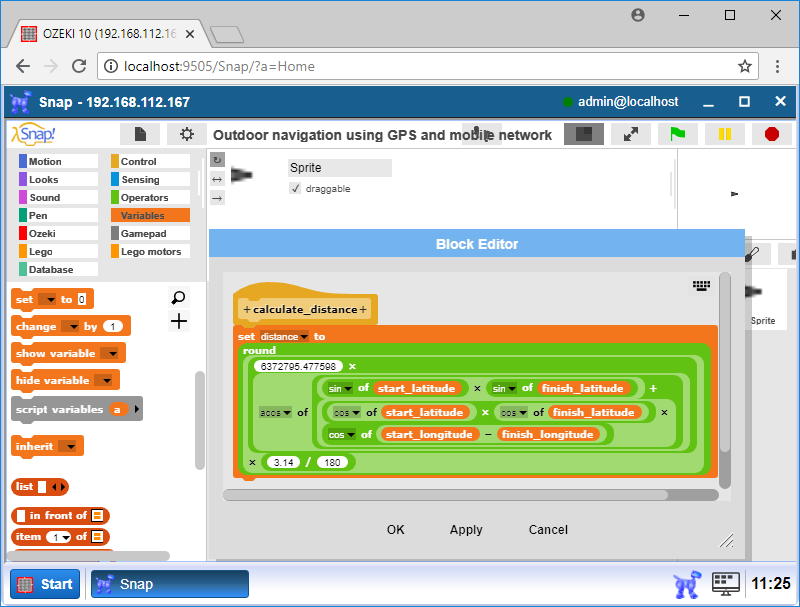Open the Chrome three-dot menu
This screenshot has height=607, width=800.
777,66
